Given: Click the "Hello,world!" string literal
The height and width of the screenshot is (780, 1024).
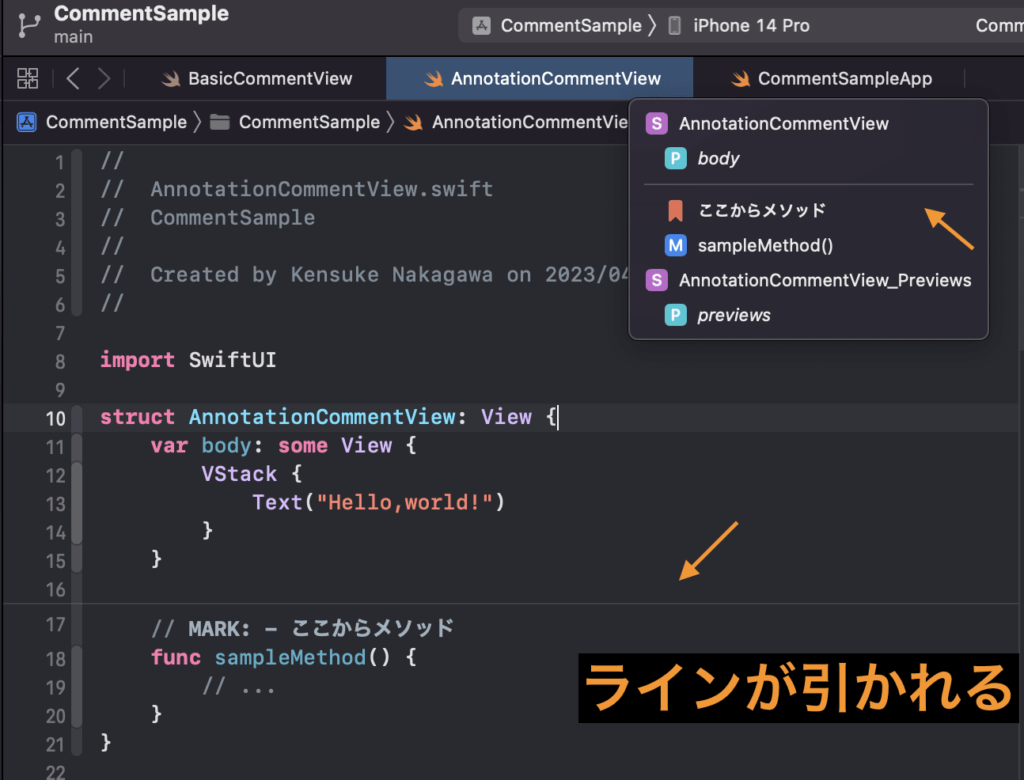Looking at the screenshot, I should click(x=404, y=502).
